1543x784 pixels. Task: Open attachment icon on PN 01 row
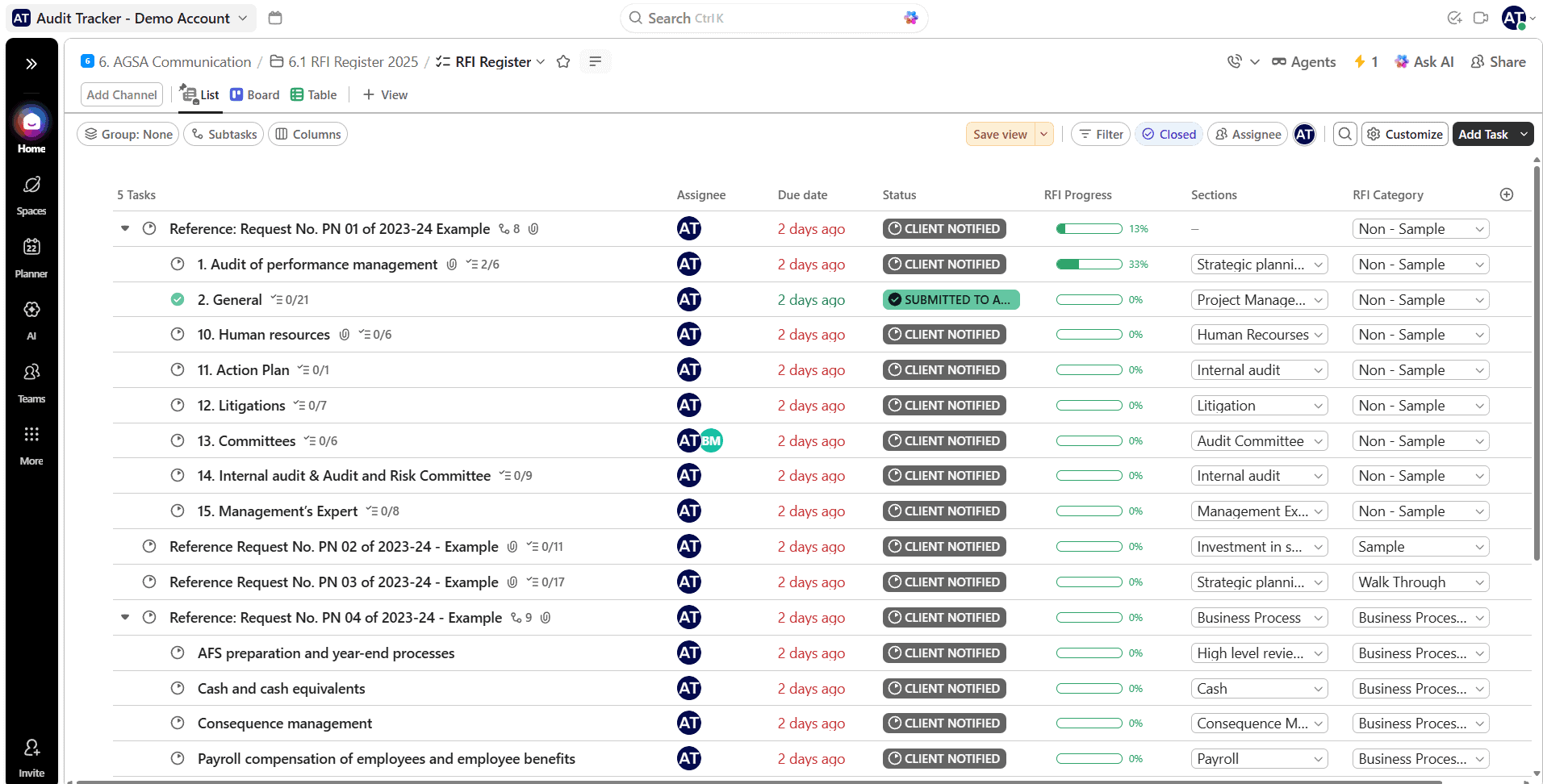(x=533, y=229)
